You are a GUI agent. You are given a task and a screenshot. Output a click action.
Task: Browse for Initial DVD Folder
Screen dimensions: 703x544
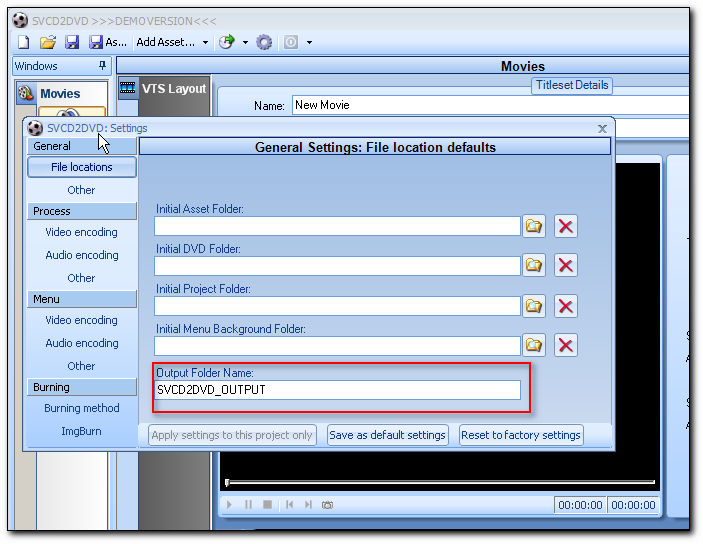(x=534, y=265)
